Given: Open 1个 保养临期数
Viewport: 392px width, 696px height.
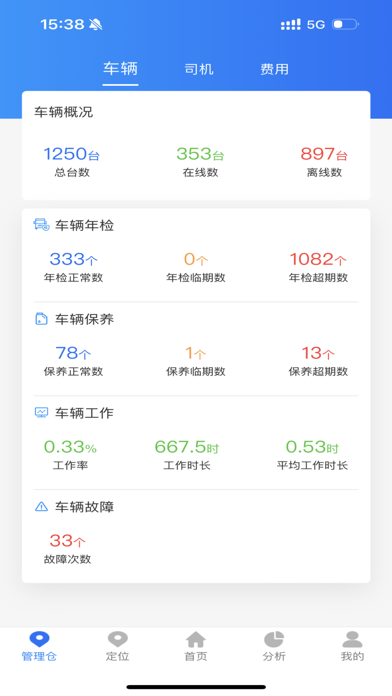Looking at the screenshot, I should point(196,361).
